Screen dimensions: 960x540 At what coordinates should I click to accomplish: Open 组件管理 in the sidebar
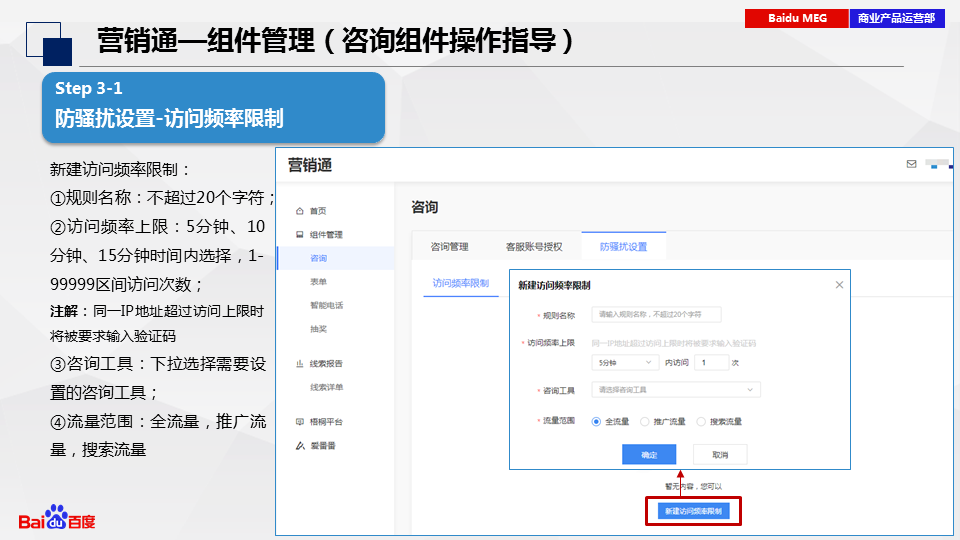[x=326, y=234]
